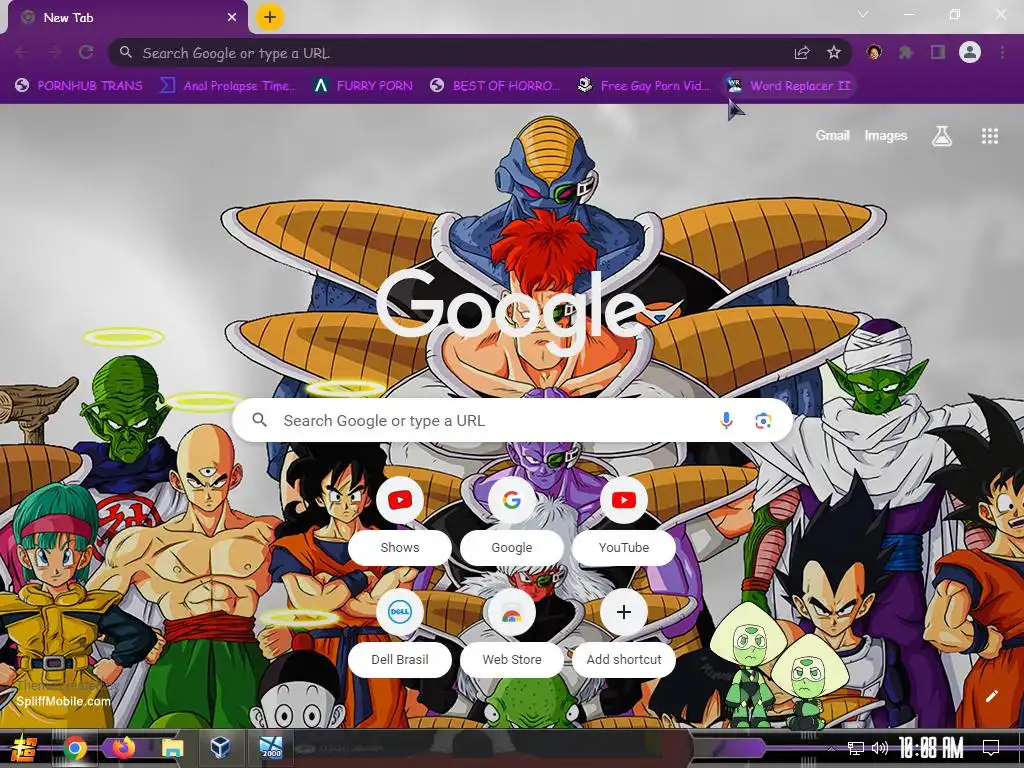
Task: Open the tab search chevron
Action: coord(863,14)
